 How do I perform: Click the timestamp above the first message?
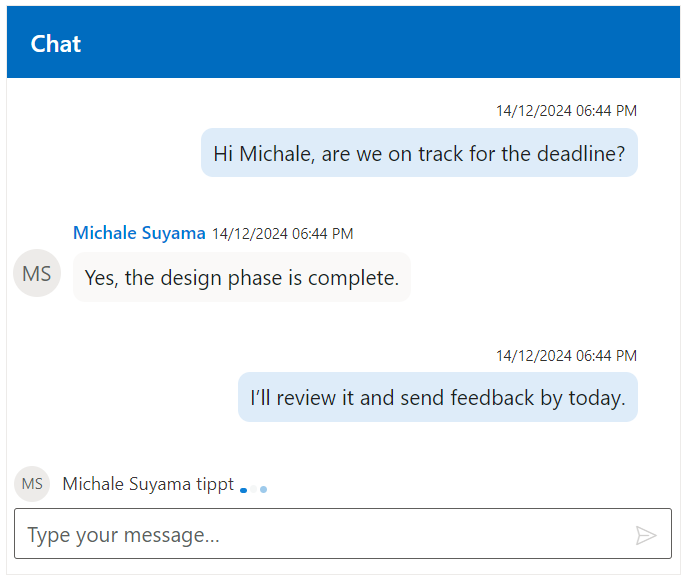click(x=566, y=111)
